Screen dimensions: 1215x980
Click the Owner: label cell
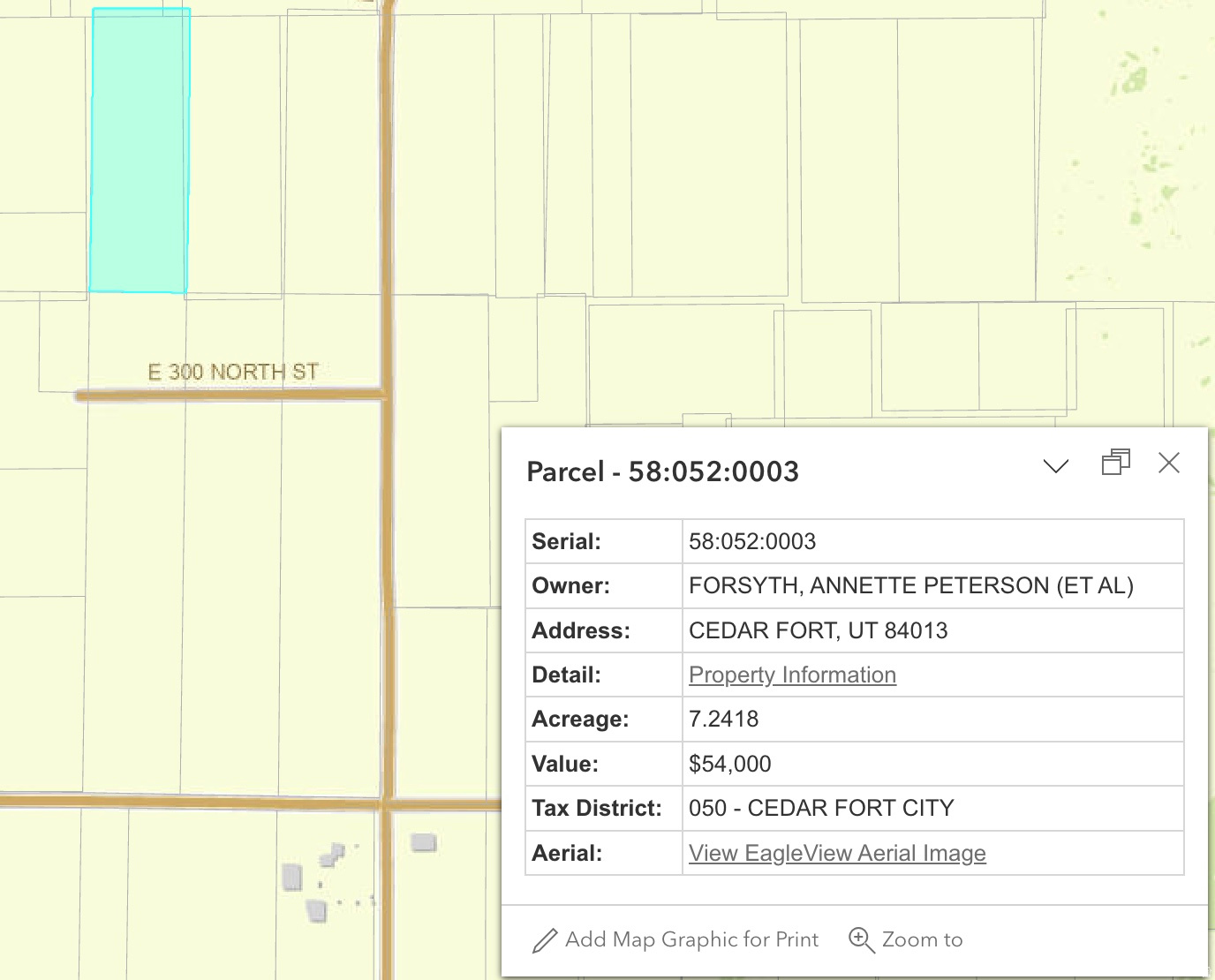coord(604,585)
